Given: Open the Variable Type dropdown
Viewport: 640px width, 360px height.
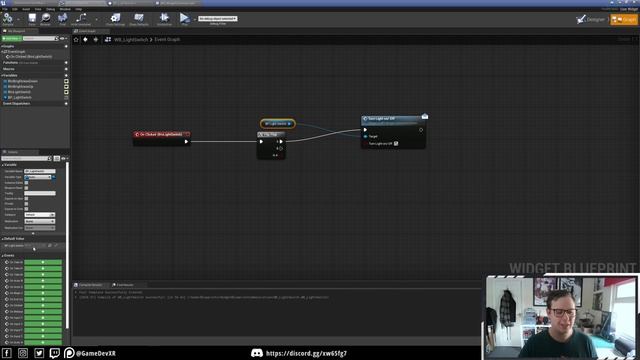Looking at the screenshot, I should 38,177.
